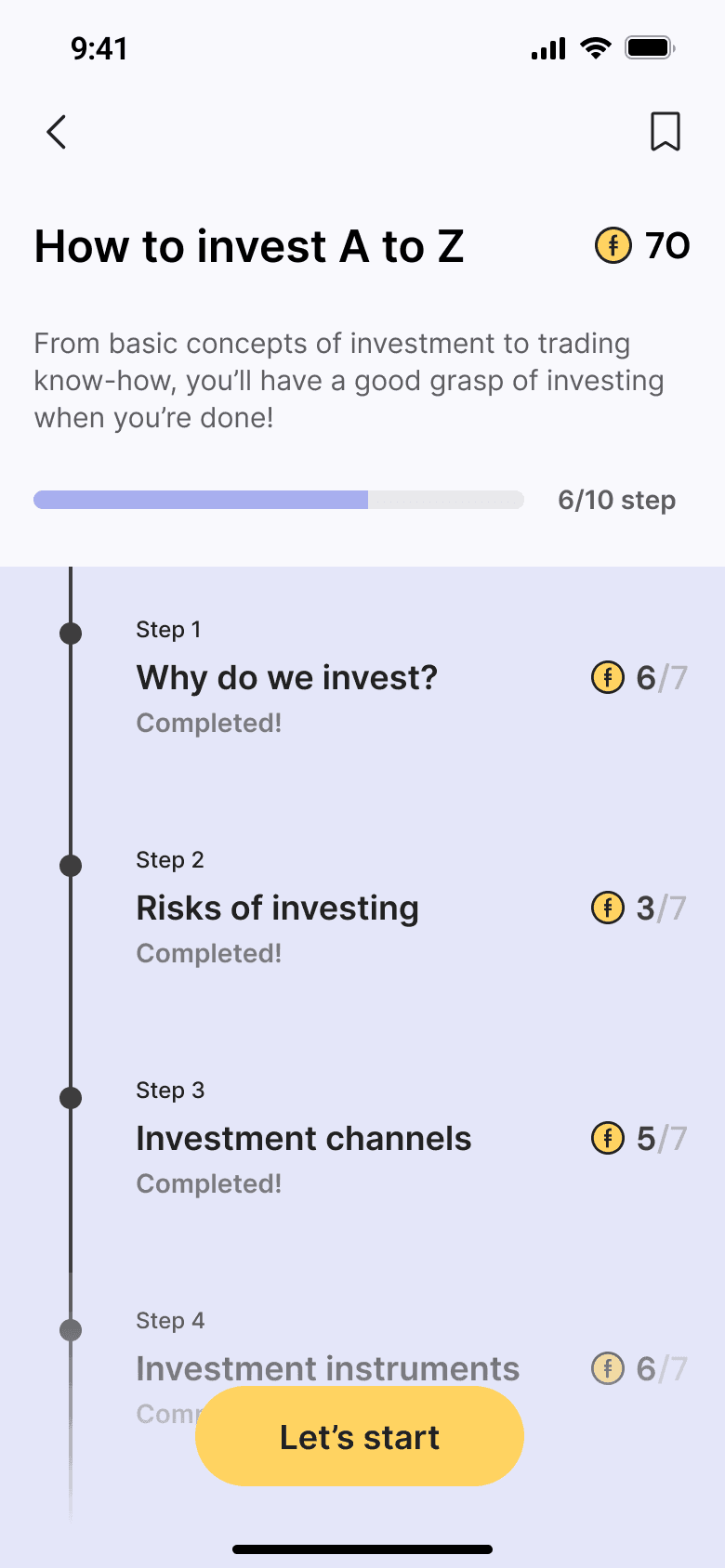
Task: Tap the coin icon for Step 3
Action: [x=608, y=1138]
